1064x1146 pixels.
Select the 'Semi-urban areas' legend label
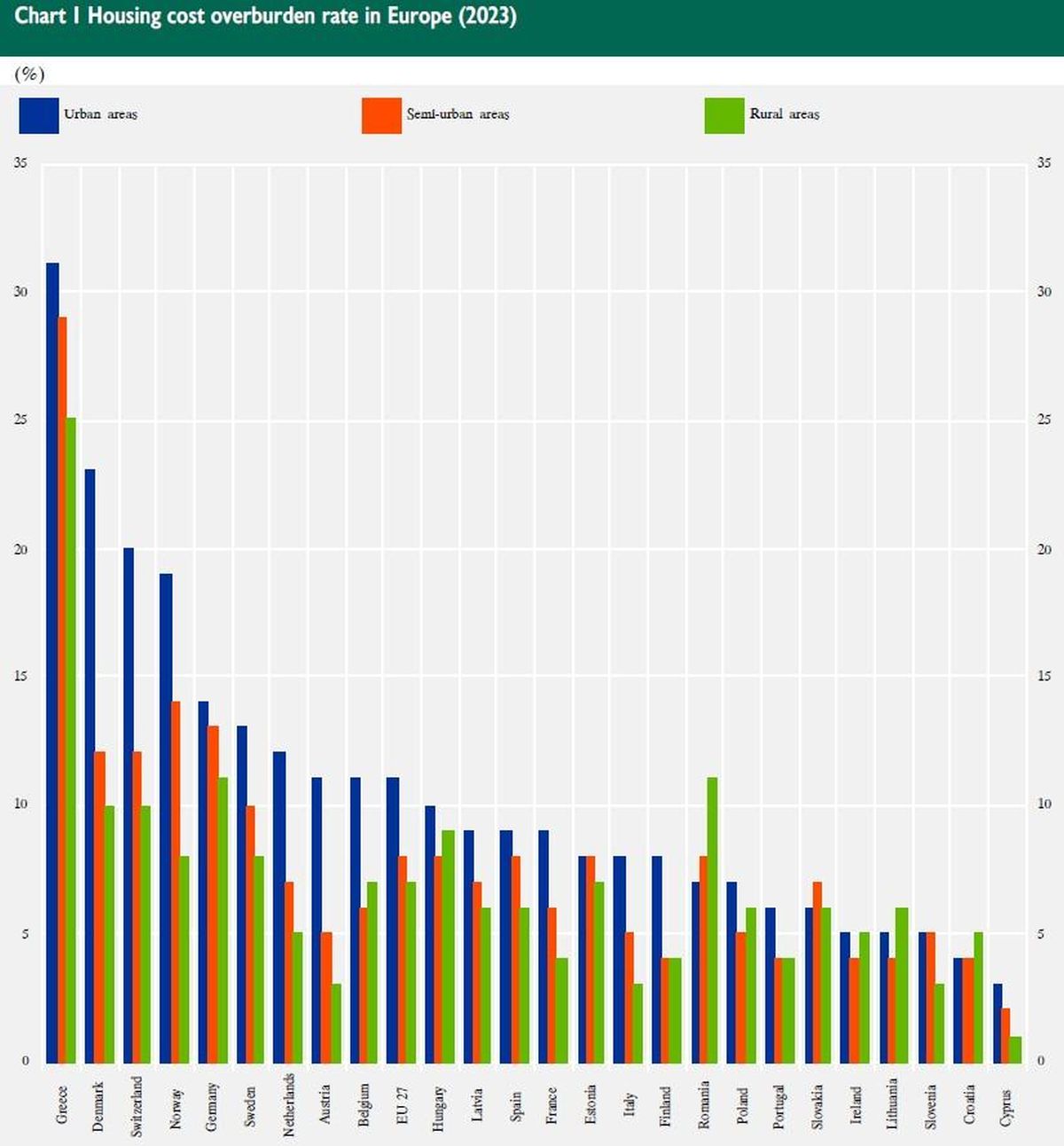coord(458,114)
